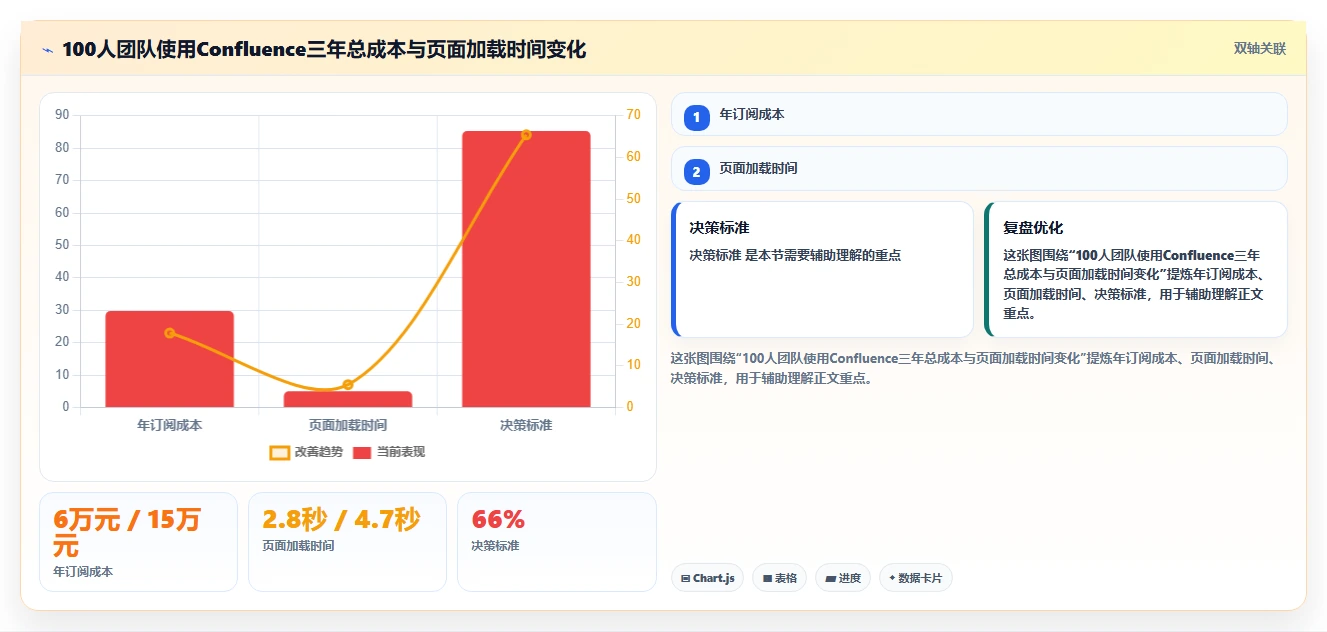Click the table icon in 表格 tag
The image size is (1327, 632).
pyautogui.click(x=767, y=578)
